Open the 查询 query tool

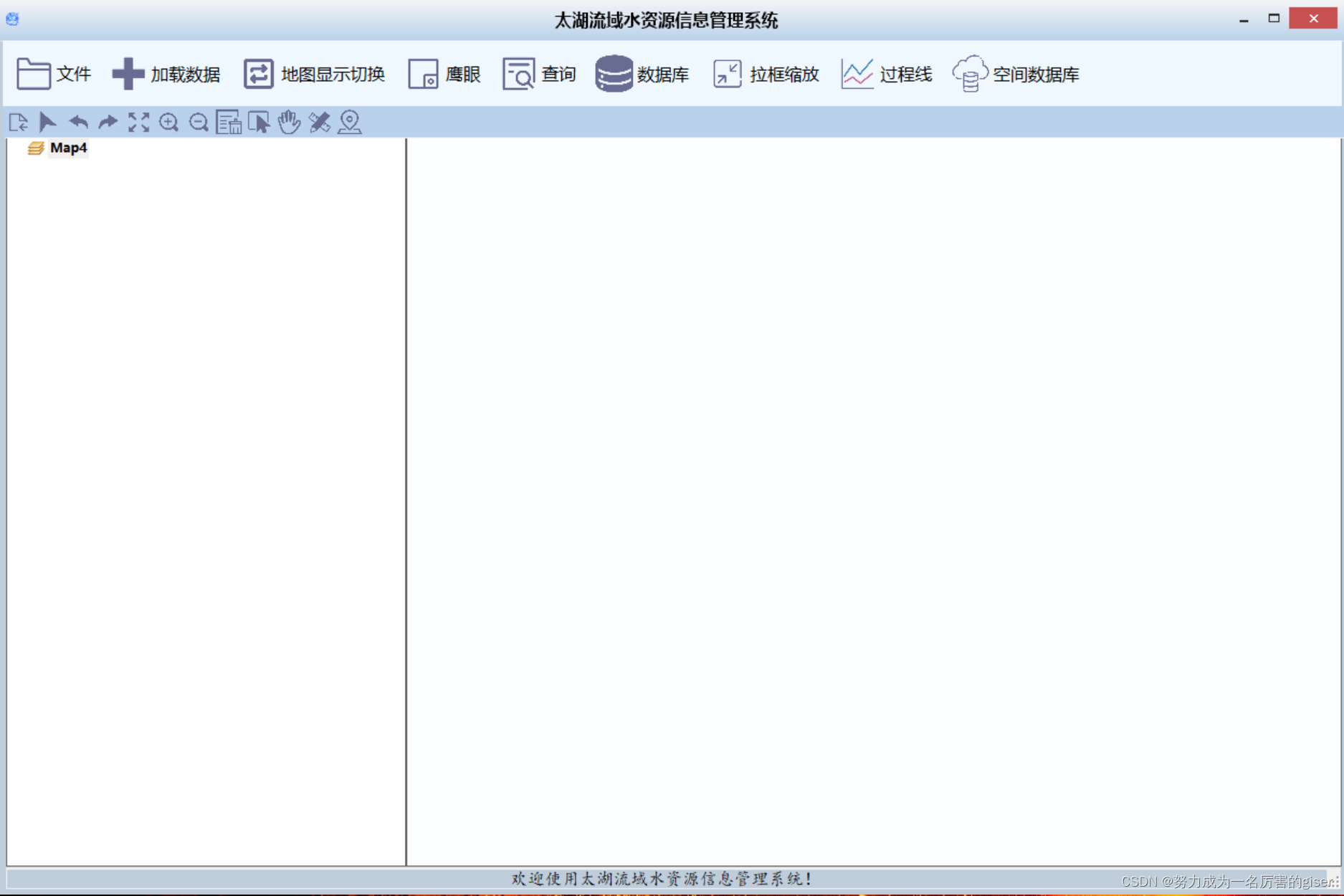point(539,74)
